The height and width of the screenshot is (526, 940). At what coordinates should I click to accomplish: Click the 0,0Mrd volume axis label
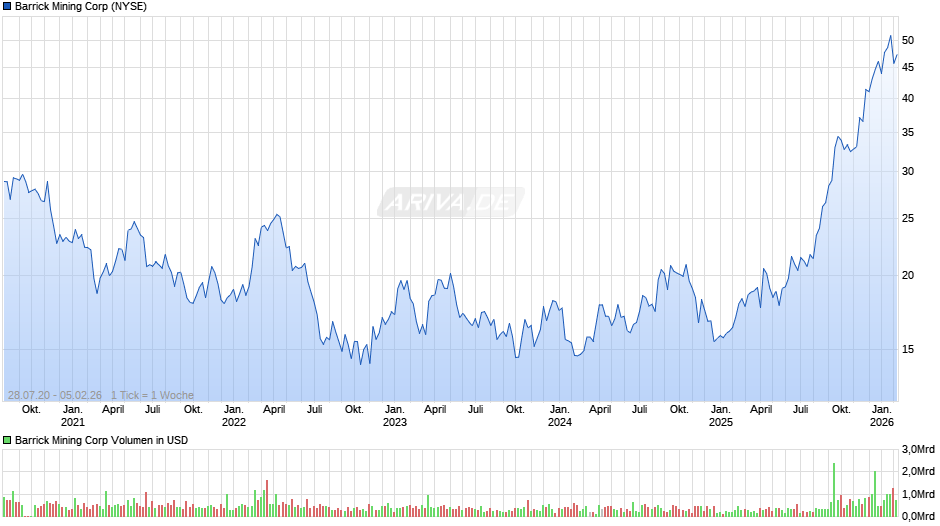click(918, 516)
